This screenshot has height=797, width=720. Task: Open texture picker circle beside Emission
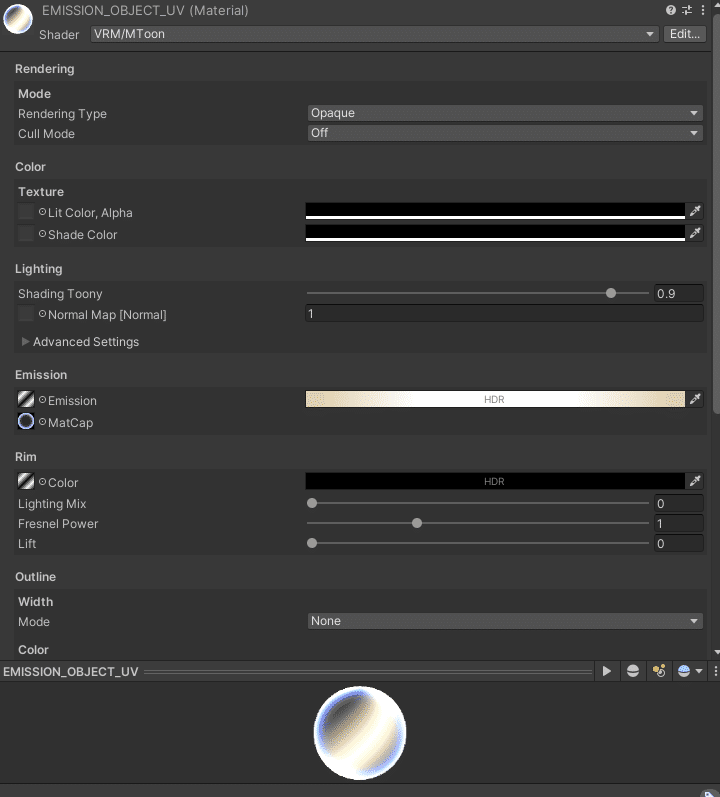43,400
